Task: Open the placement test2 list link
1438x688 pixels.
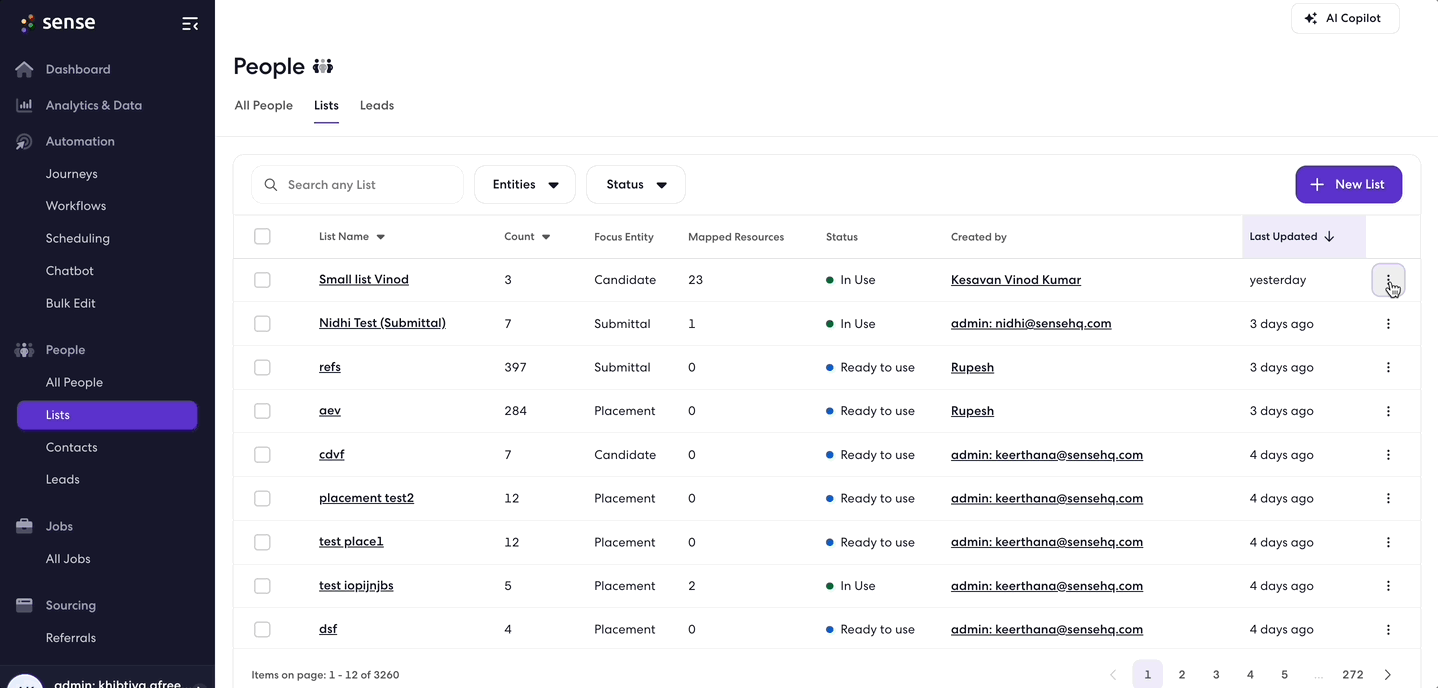Action: pyautogui.click(x=367, y=498)
